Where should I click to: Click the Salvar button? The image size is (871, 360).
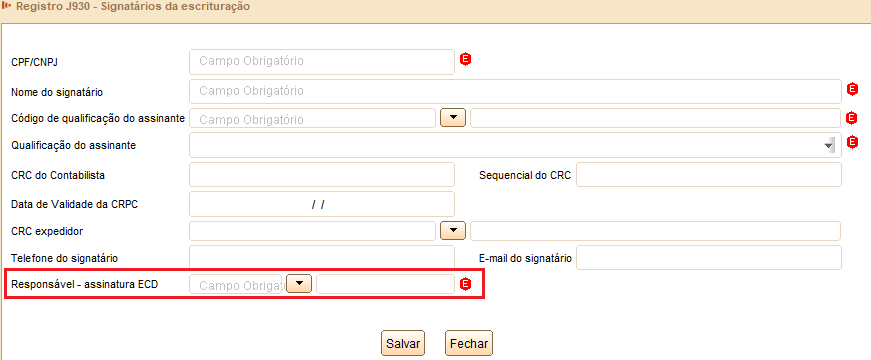pyautogui.click(x=403, y=343)
